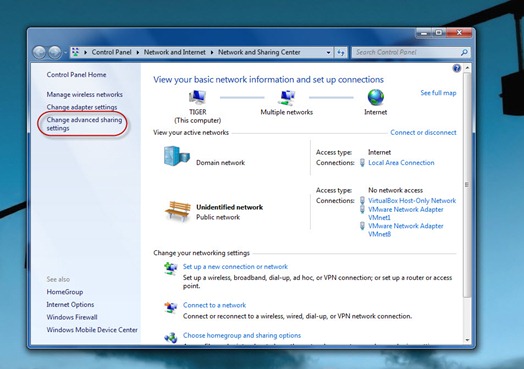The image size is (524, 369).
Task: Select Network and Internet in the breadcrumb
Action: (x=175, y=52)
